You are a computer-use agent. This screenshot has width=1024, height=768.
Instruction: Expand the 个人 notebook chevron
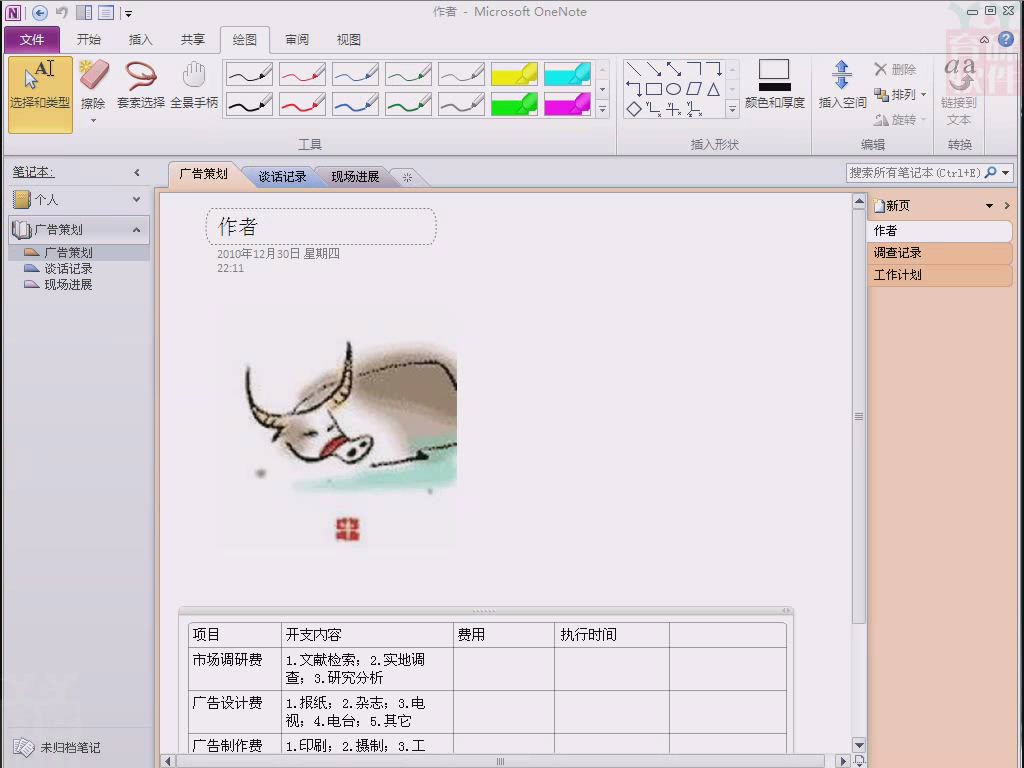[136, 199]
